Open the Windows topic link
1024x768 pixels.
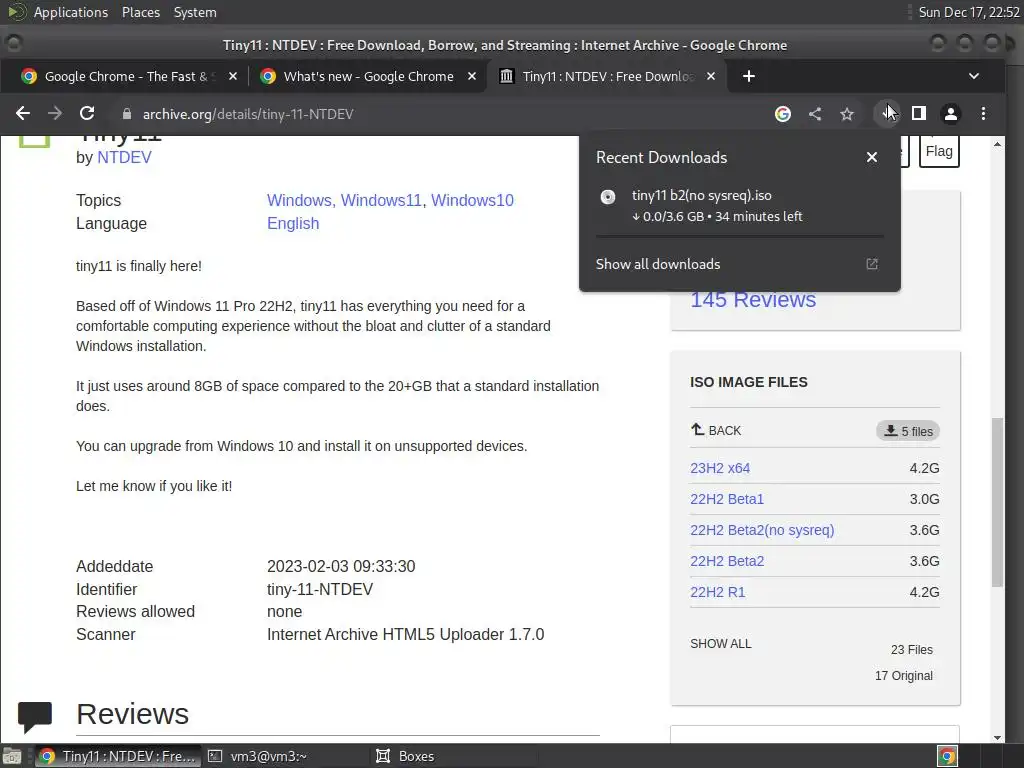[x=299, y=200]
